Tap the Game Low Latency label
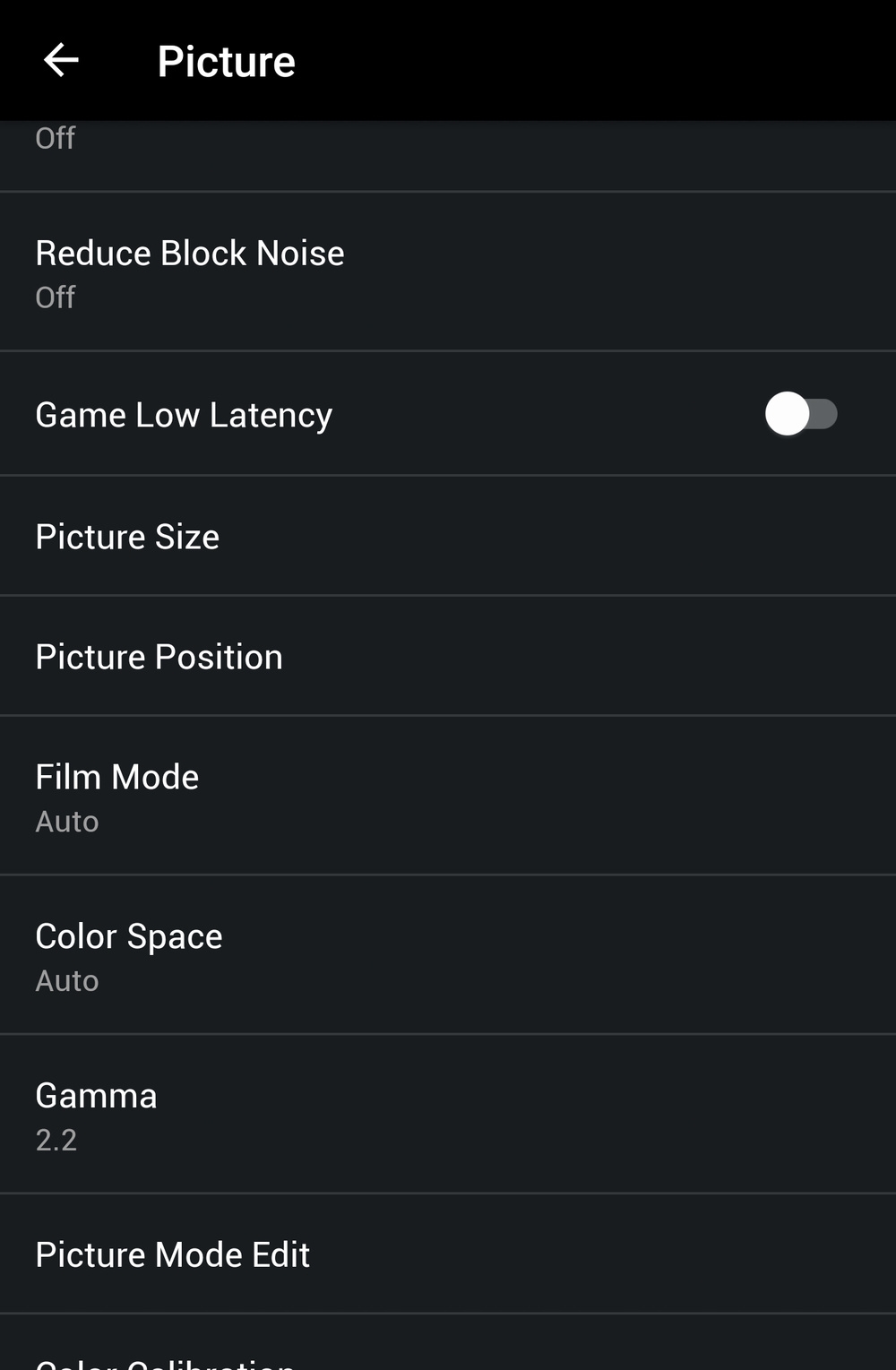Image resolution: width=896 pixels, height=1370 pixels. (x=184, y=415)
